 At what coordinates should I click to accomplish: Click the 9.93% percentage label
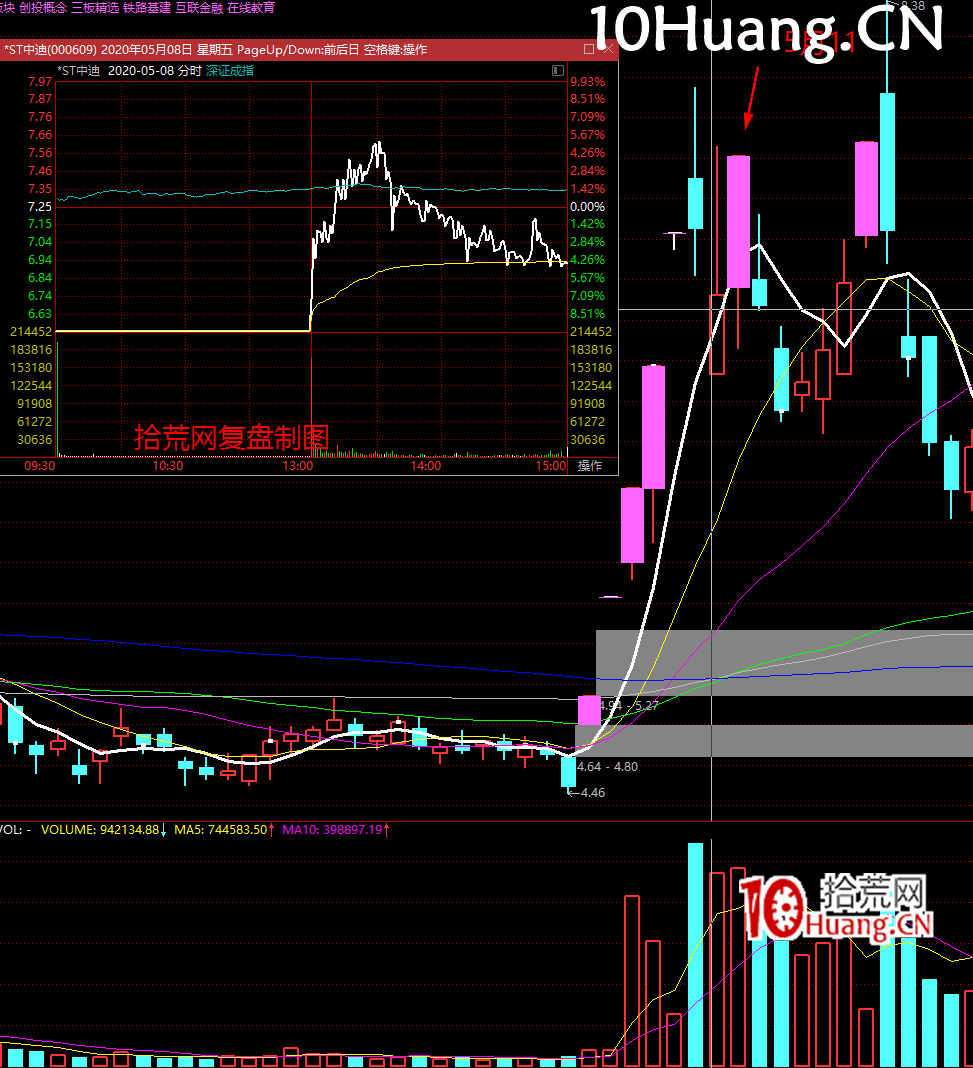(x=588, y=82)
